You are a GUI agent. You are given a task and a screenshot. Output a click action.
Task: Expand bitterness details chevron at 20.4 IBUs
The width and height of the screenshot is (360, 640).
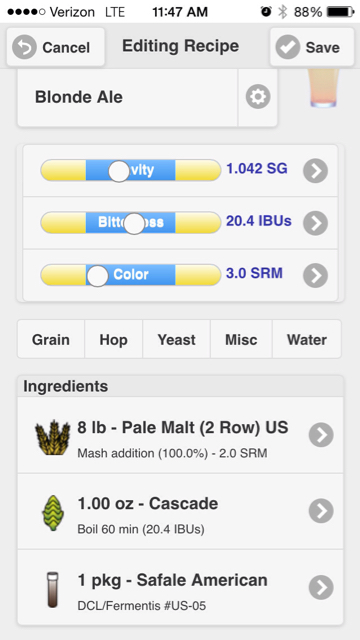316,223
